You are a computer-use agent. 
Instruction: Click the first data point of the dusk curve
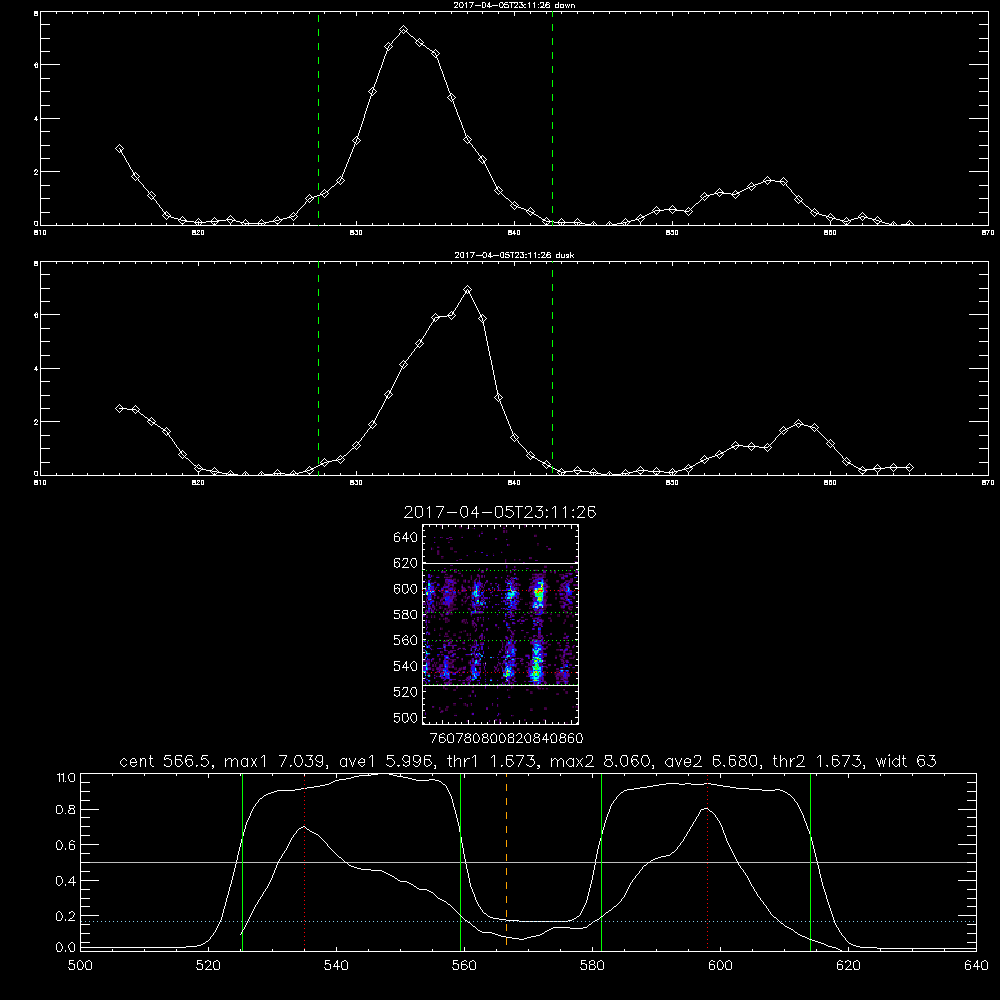[x=119, y=408]
